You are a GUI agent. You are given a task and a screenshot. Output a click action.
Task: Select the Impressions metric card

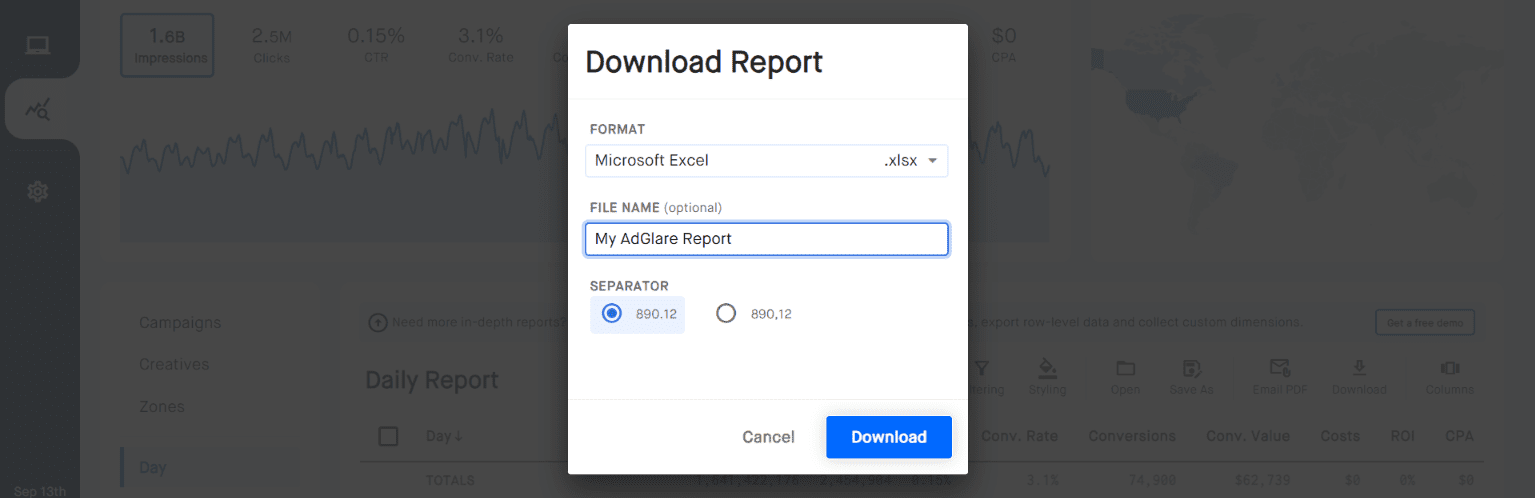click(x=167, y=46)
